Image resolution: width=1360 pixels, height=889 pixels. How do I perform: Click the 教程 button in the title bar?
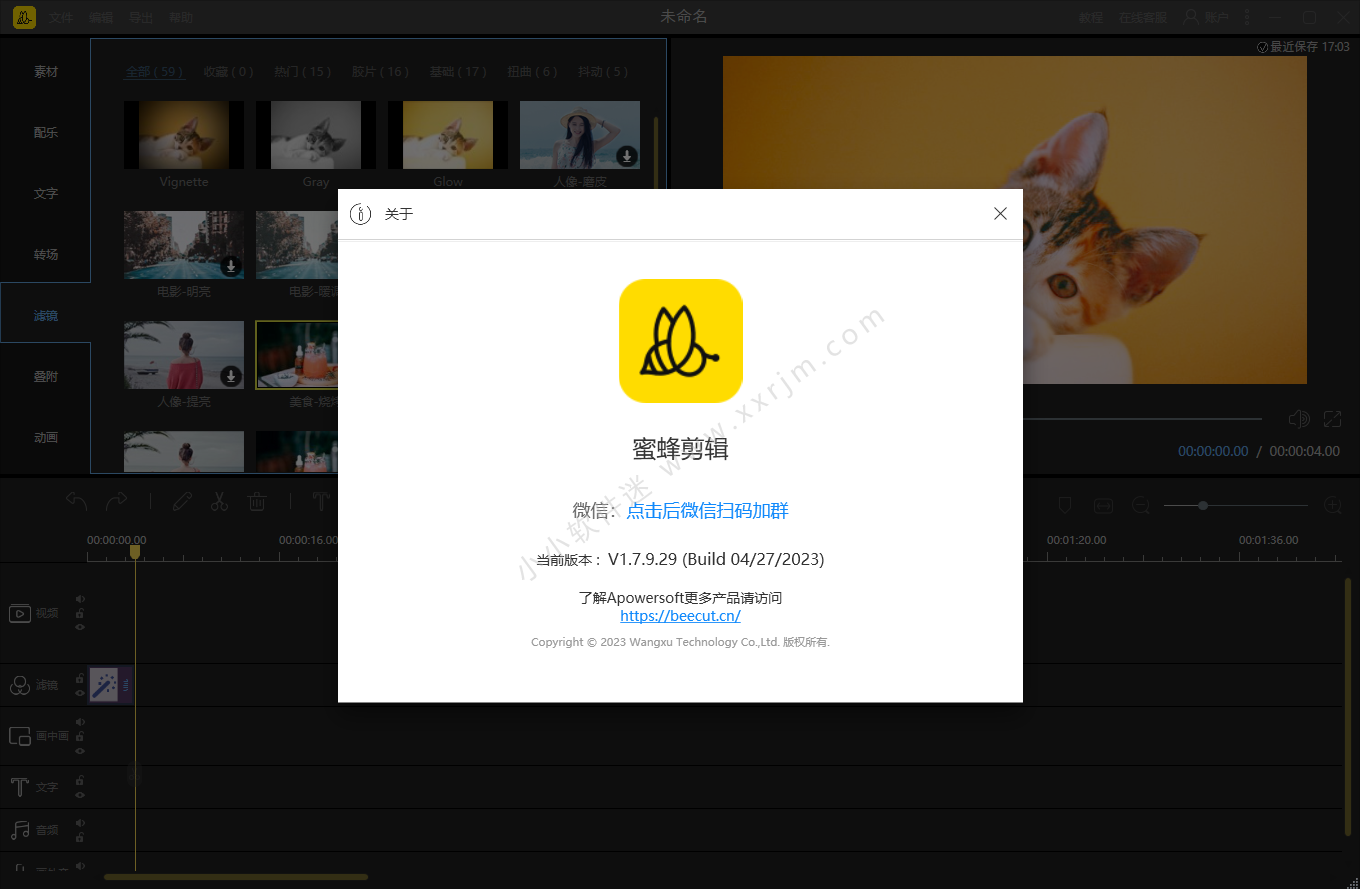tap(1091, 18)
